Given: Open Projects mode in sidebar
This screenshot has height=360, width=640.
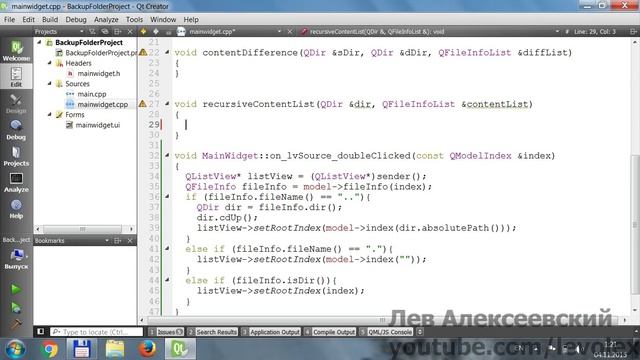Looking at the screenshot, I should point(16,156).
